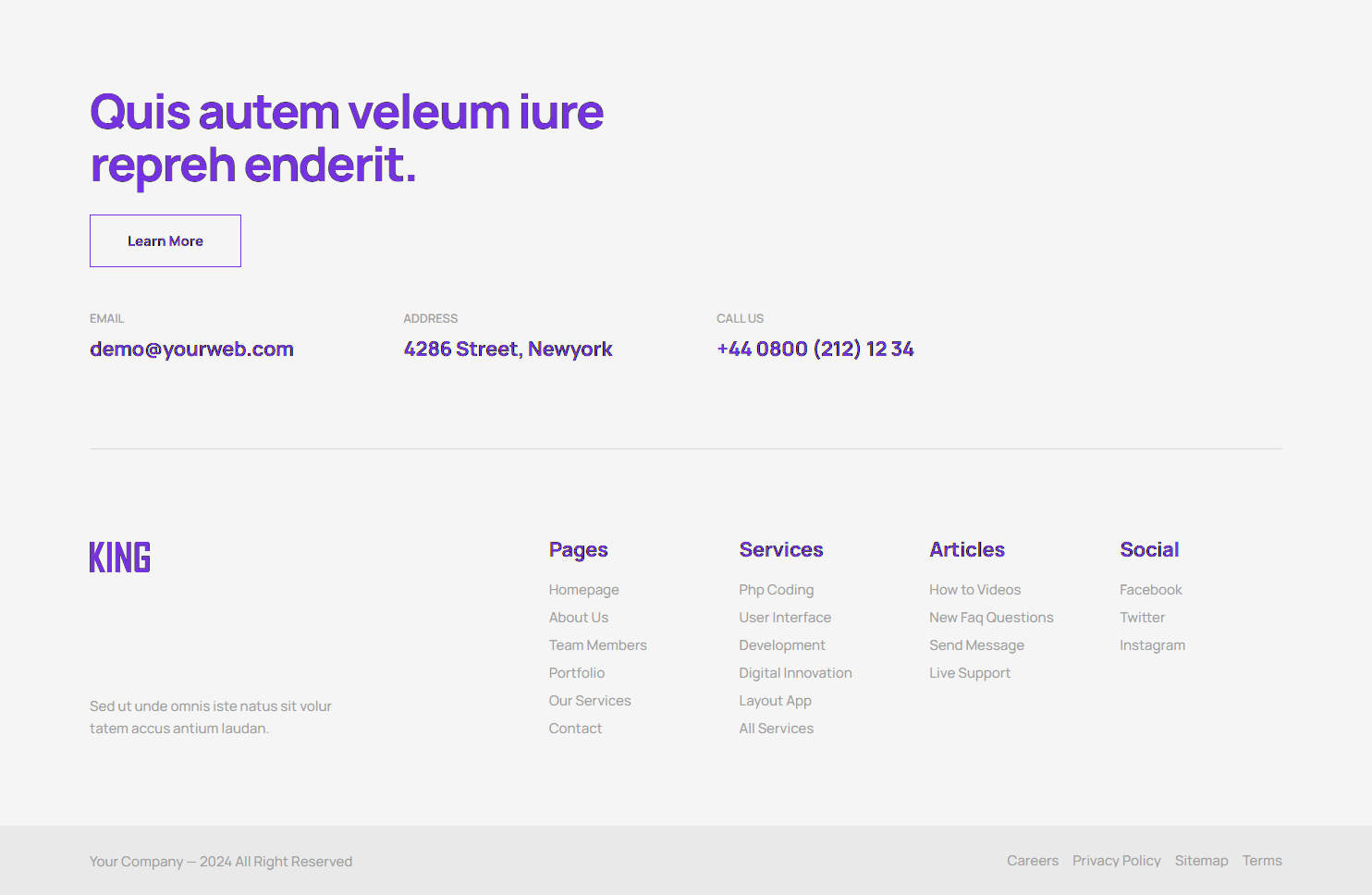Viewport: 1372px width, 895px height.
Task: Open the Privacy Policy page
Action: [x=1116, y=861]
